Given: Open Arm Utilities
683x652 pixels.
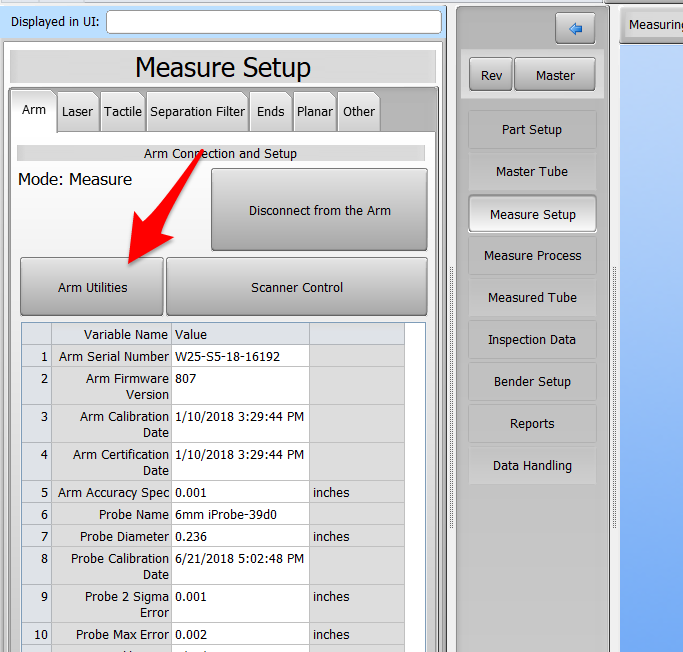Looking at the screenshot, I should coord(92,287).
